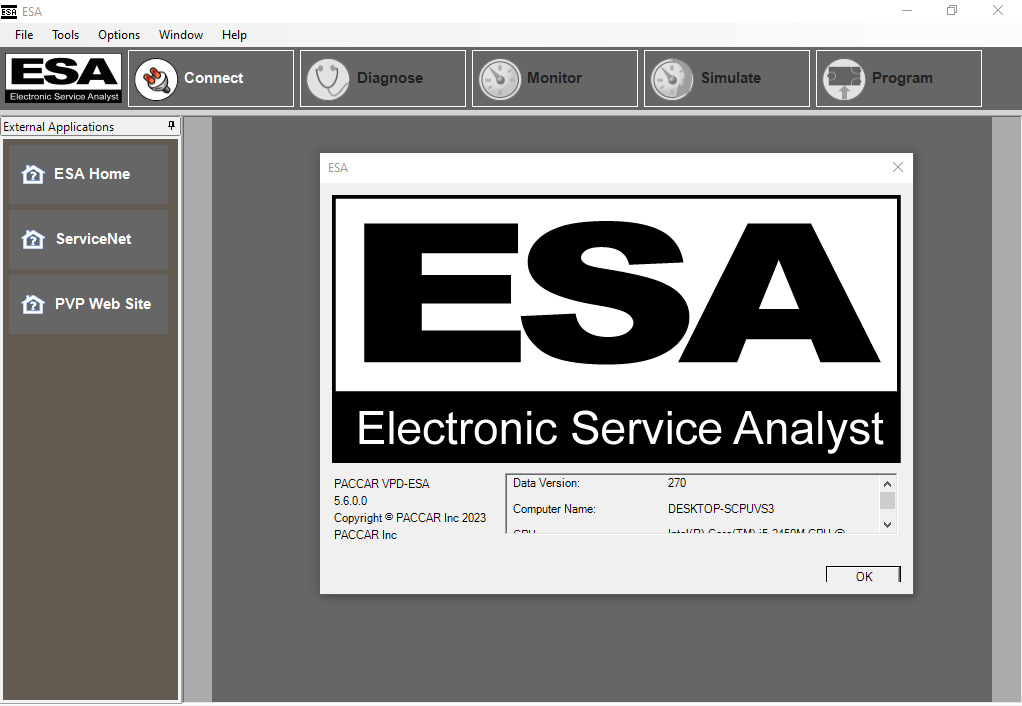Click the ESA icon in the title bar
Image resolution: width=1022 pixels, height=706 pixels.
point(11,11)
